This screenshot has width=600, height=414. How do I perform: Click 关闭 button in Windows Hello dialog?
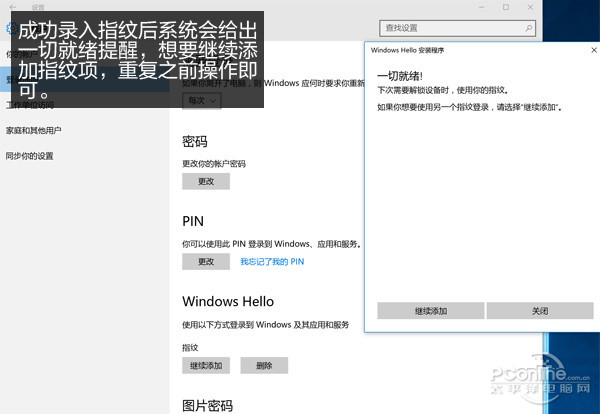click(540, 311)
